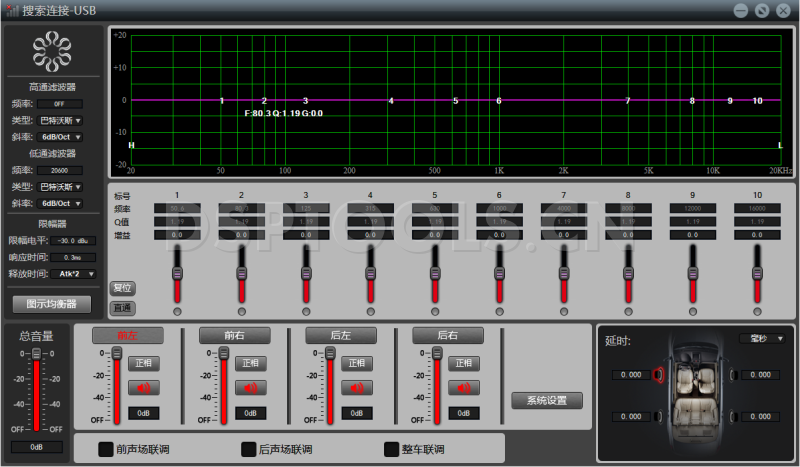Open 系统设置 system settings

pyautogui.click(x=547, y=401)
